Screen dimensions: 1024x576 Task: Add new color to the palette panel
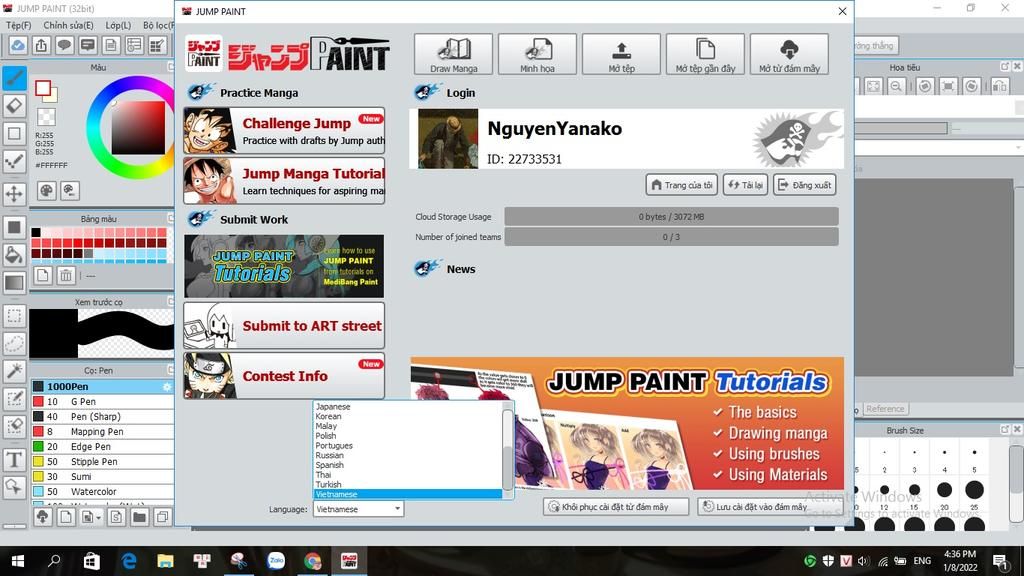(x=42, y=275)
